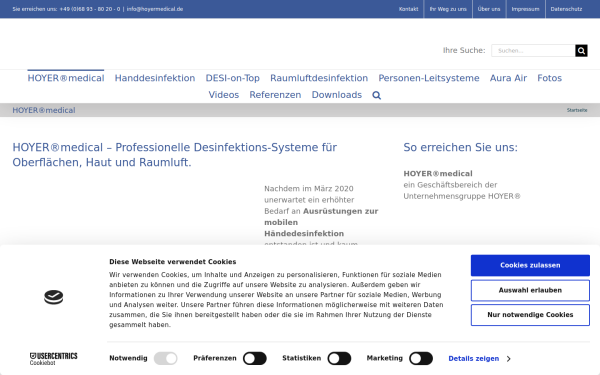Click the Cookies zulassen button
This screenshot has width=600, height=375.
530,265
